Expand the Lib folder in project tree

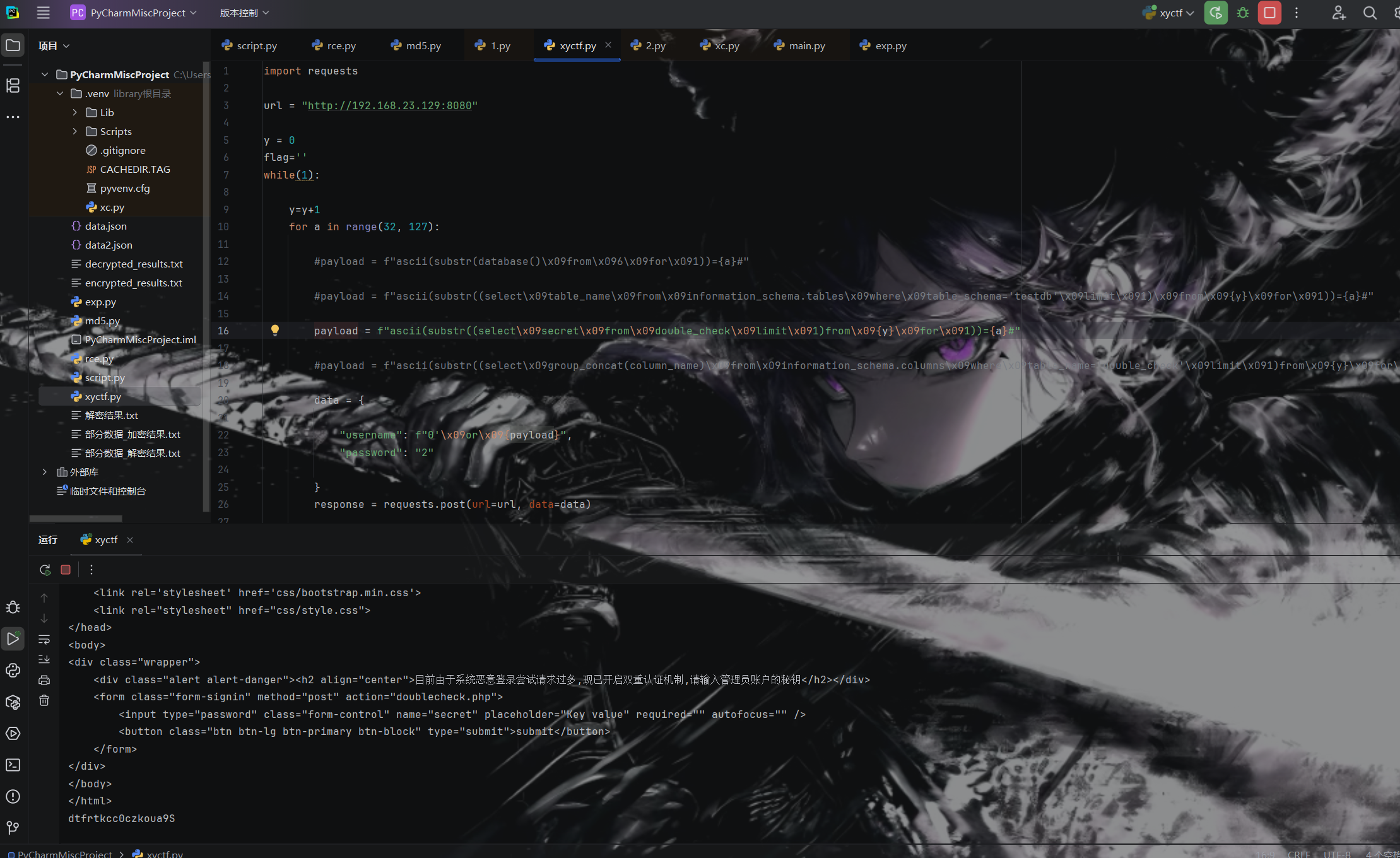75,112
